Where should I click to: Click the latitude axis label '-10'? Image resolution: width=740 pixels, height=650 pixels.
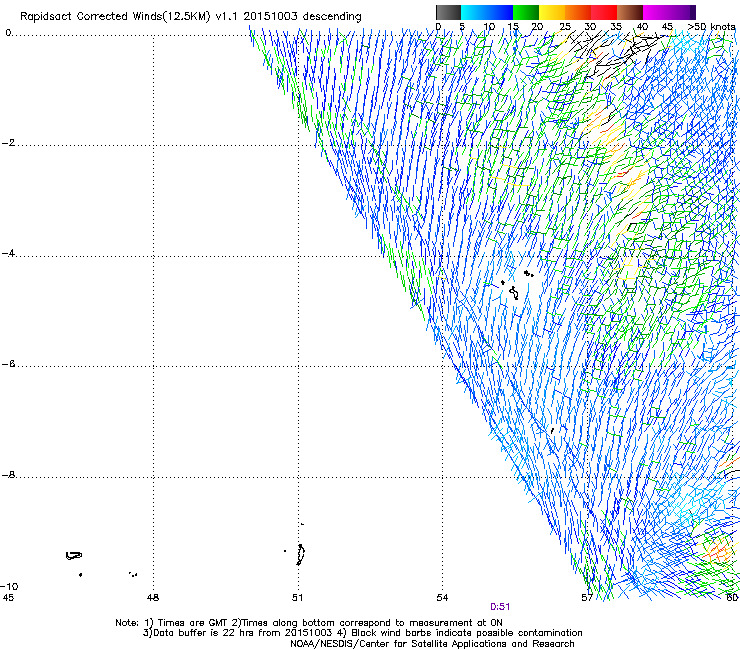(9, 586)
